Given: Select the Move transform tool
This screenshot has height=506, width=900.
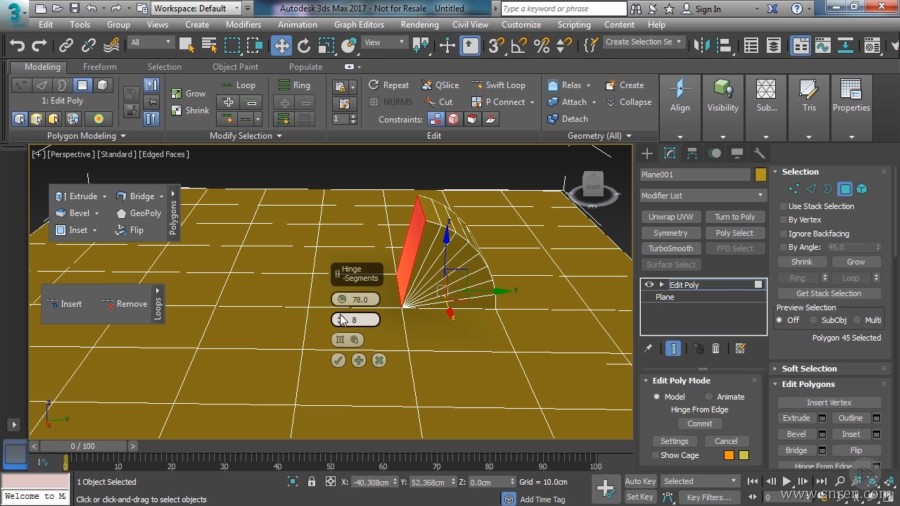Looking at the screenshot, I should (x=282, y=45).
